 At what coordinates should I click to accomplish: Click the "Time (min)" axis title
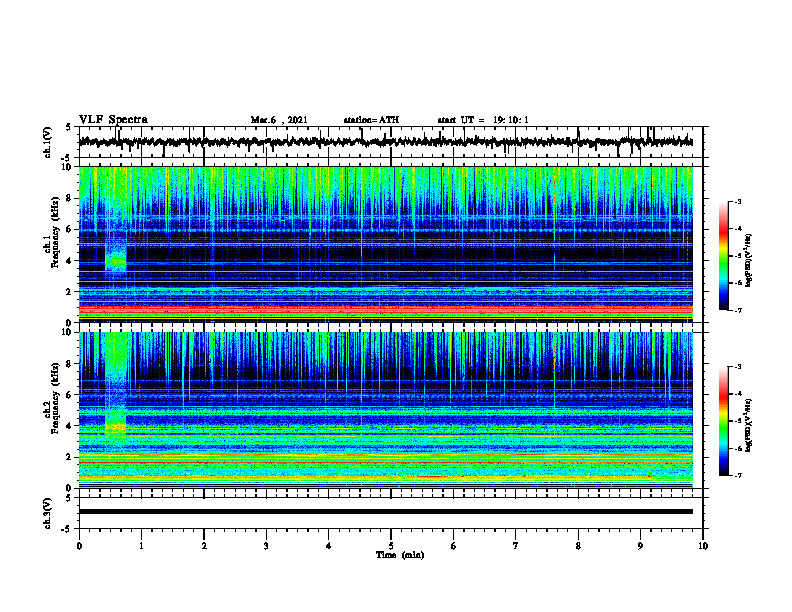tap(400, 555)
